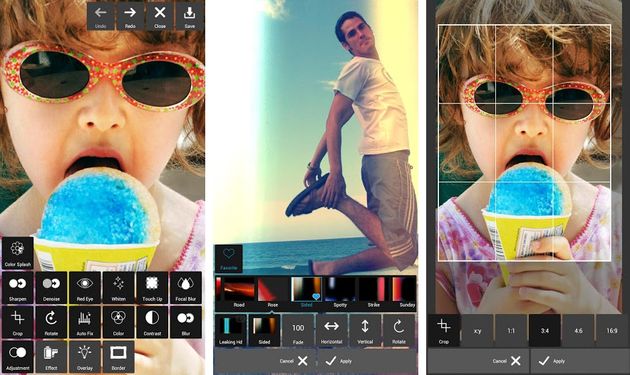630x375 pixels.
Task: Choose the Red Eye correction tool
Action: coord(85,287)
